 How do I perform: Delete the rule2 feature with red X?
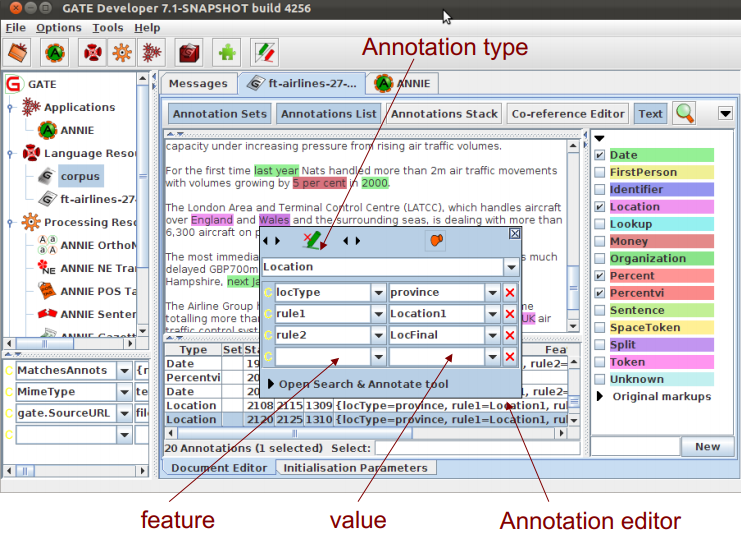coord(510,335)
